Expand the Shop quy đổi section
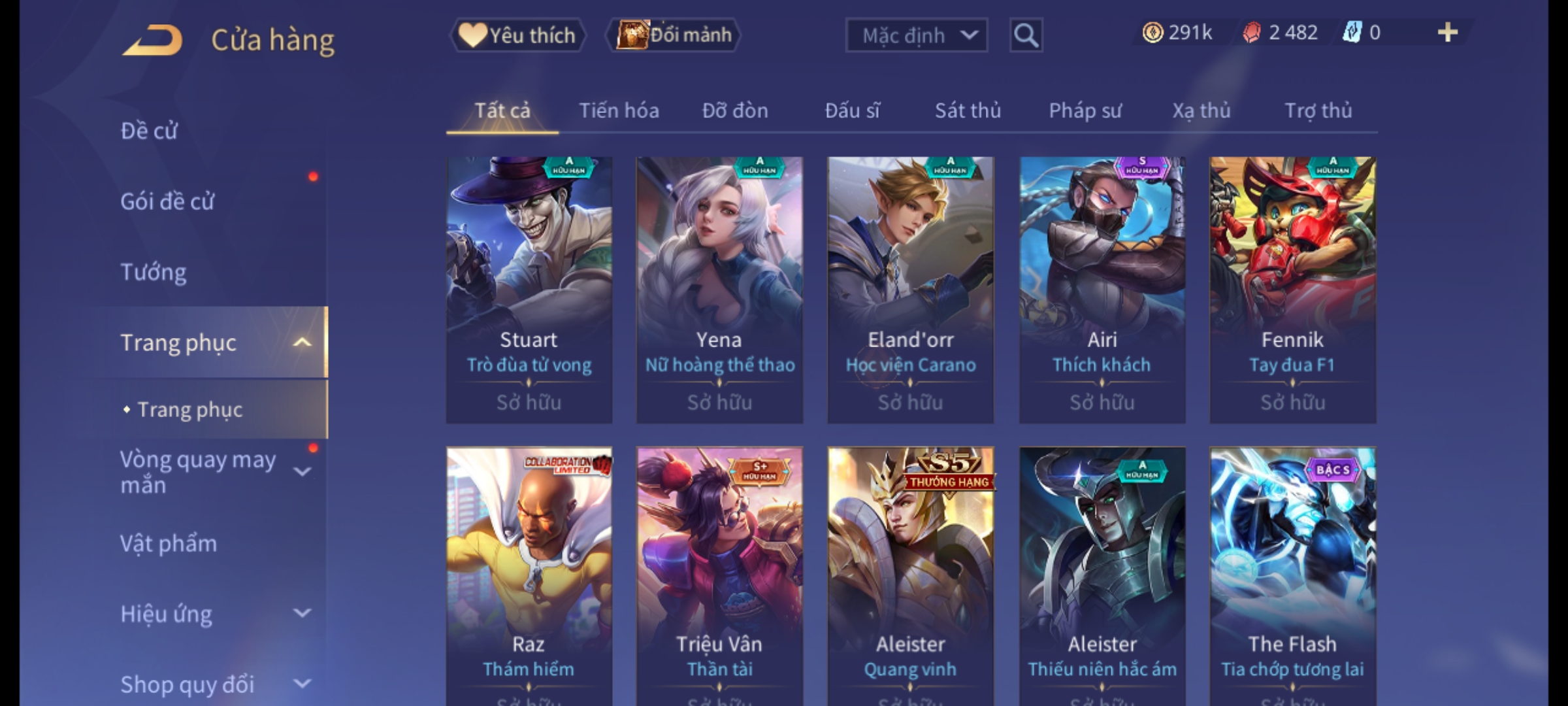The width and height of the screenshot is (1568, 706). click(x=302, y=684)
